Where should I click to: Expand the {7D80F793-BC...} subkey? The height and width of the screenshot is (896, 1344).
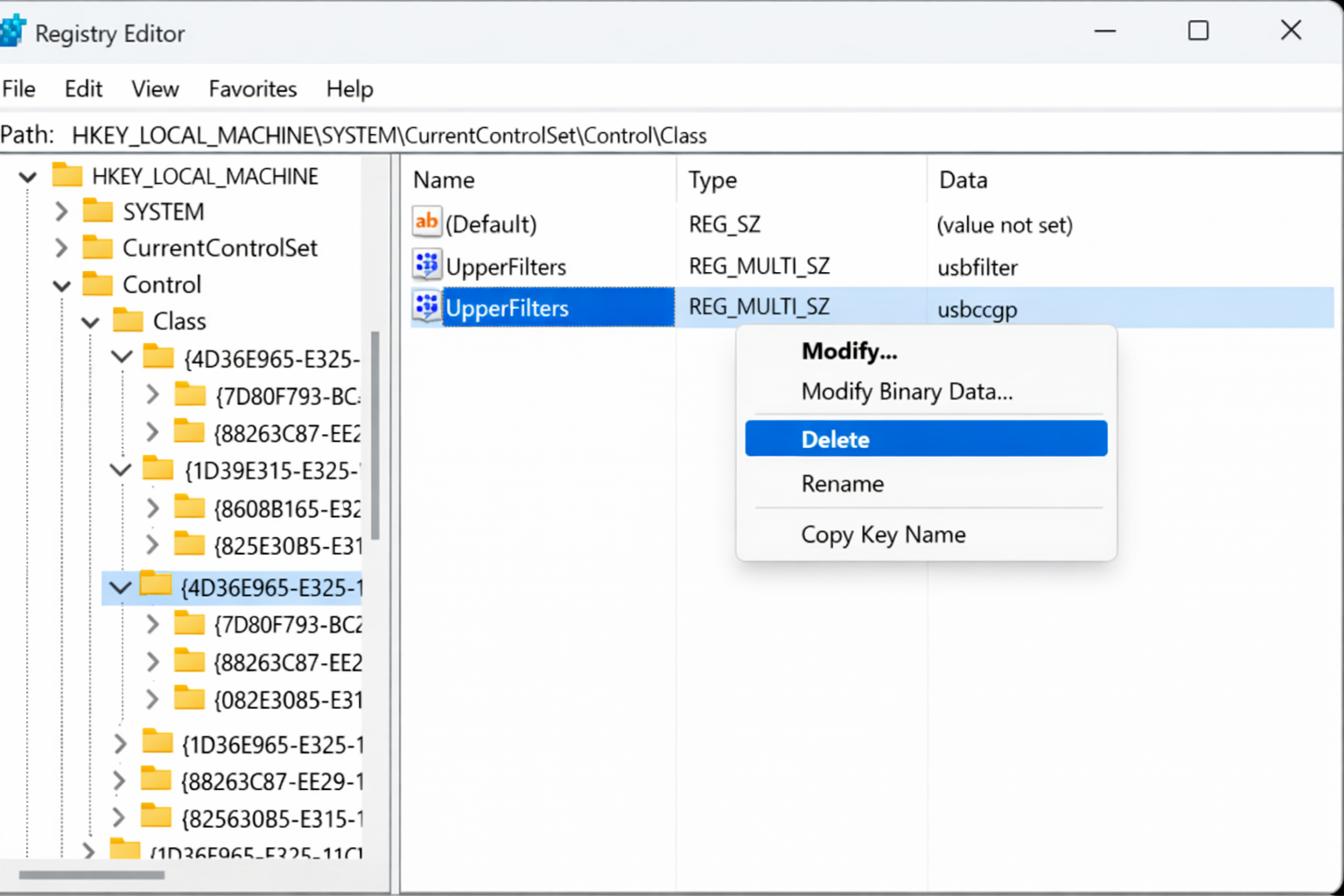151,395
